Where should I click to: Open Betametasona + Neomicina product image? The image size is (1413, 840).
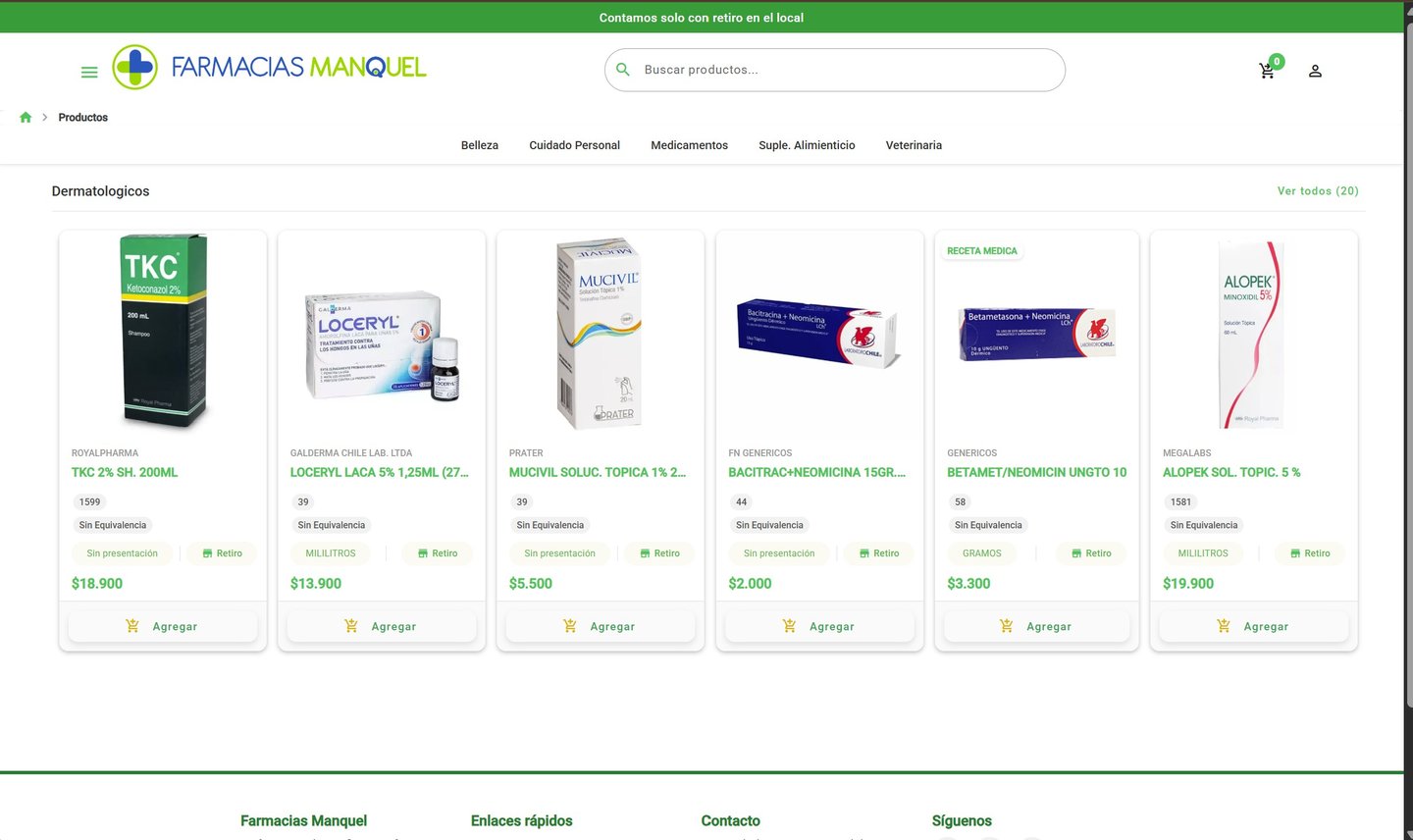(1037, 334)
